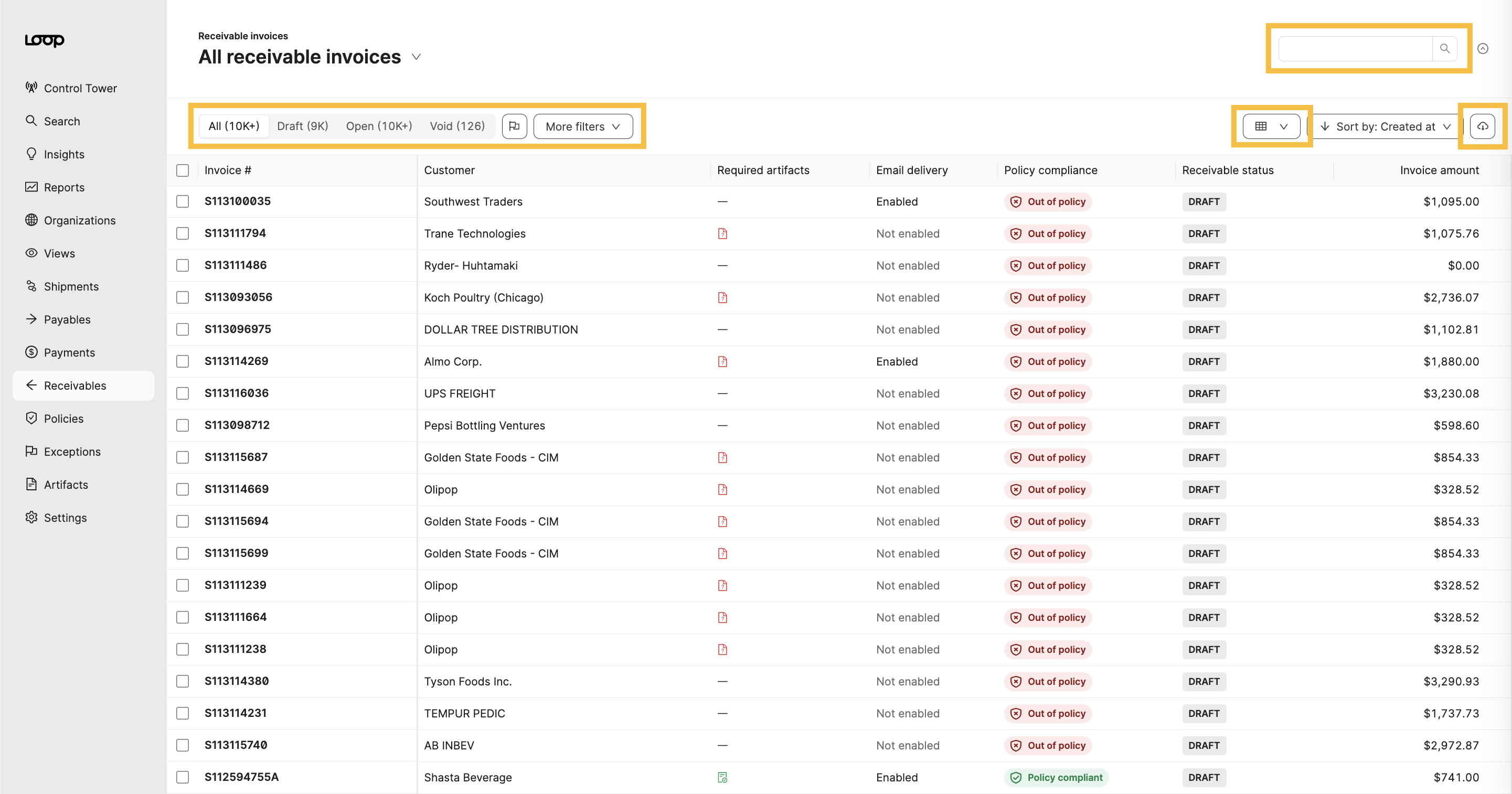1512x794 pixels.
Task: Expand the All receivable invoices view dropdown
Action: tap(416, 57)
